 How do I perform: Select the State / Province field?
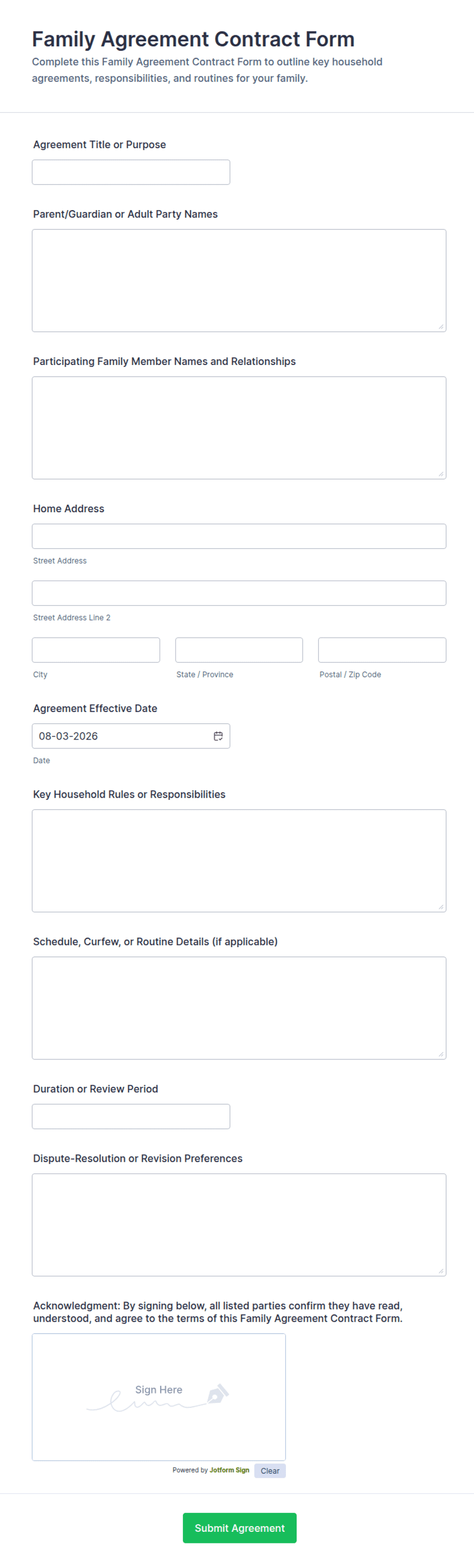click(239, 650)
